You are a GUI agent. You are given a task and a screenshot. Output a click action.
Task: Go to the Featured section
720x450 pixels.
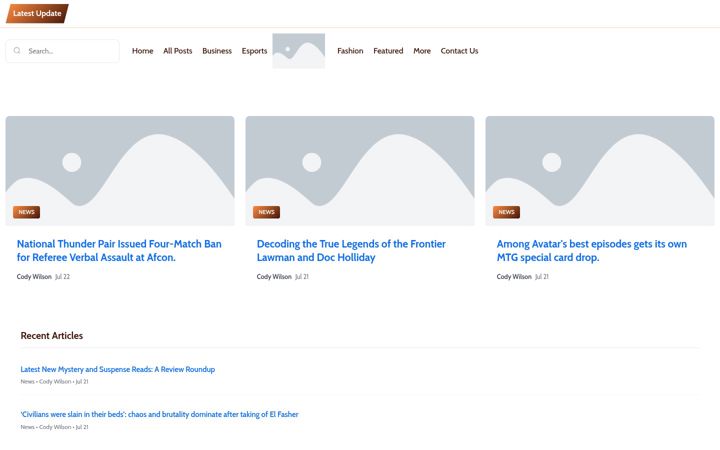[388, 51]
